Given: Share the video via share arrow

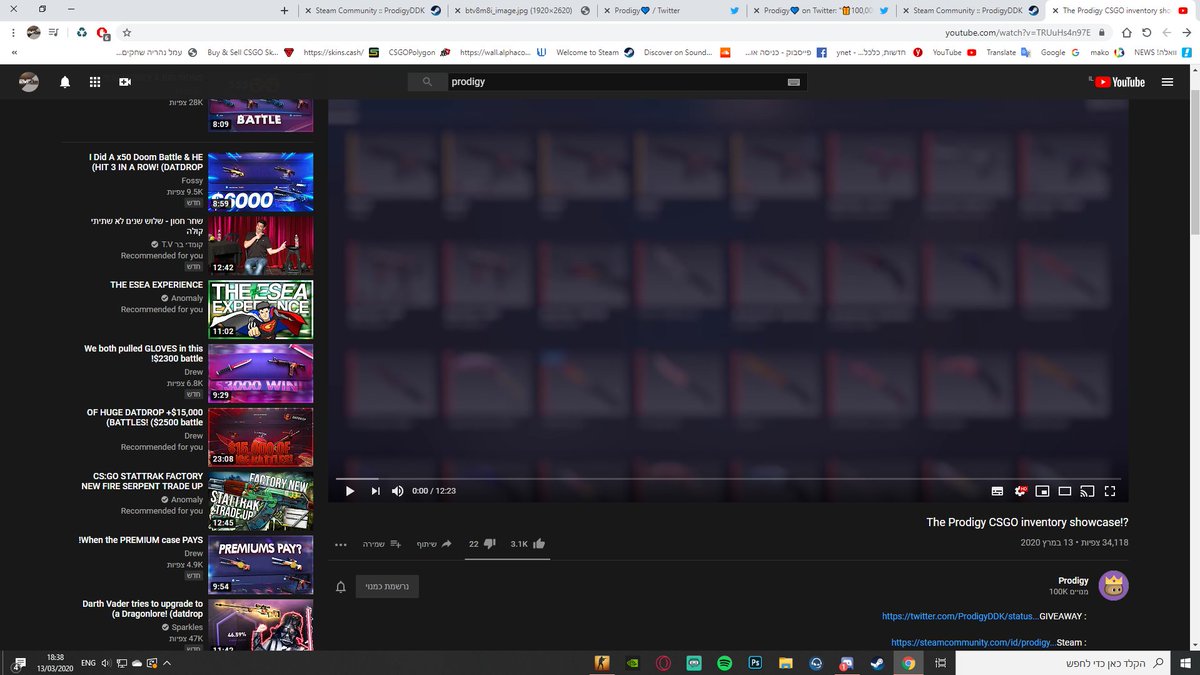Looking at the screenshot, I should pos(433,544).
